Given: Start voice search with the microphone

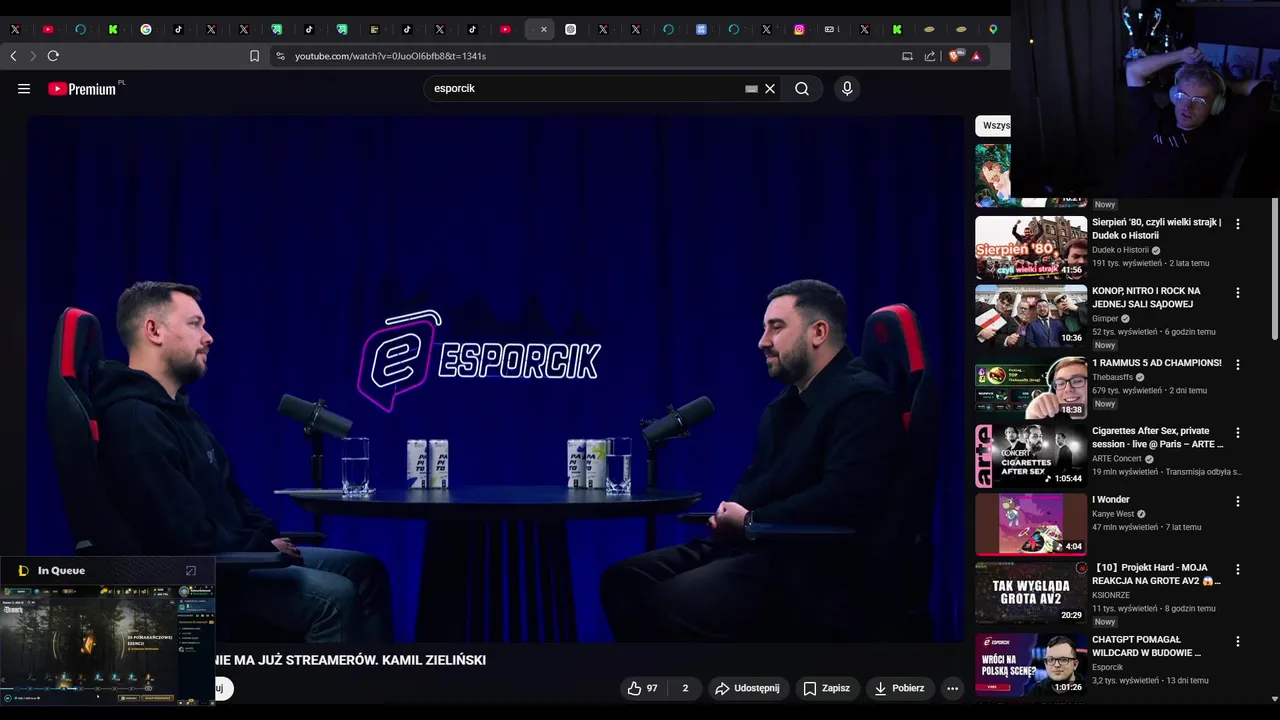Looking at the screenshot, I should click(x=847, y=89).
